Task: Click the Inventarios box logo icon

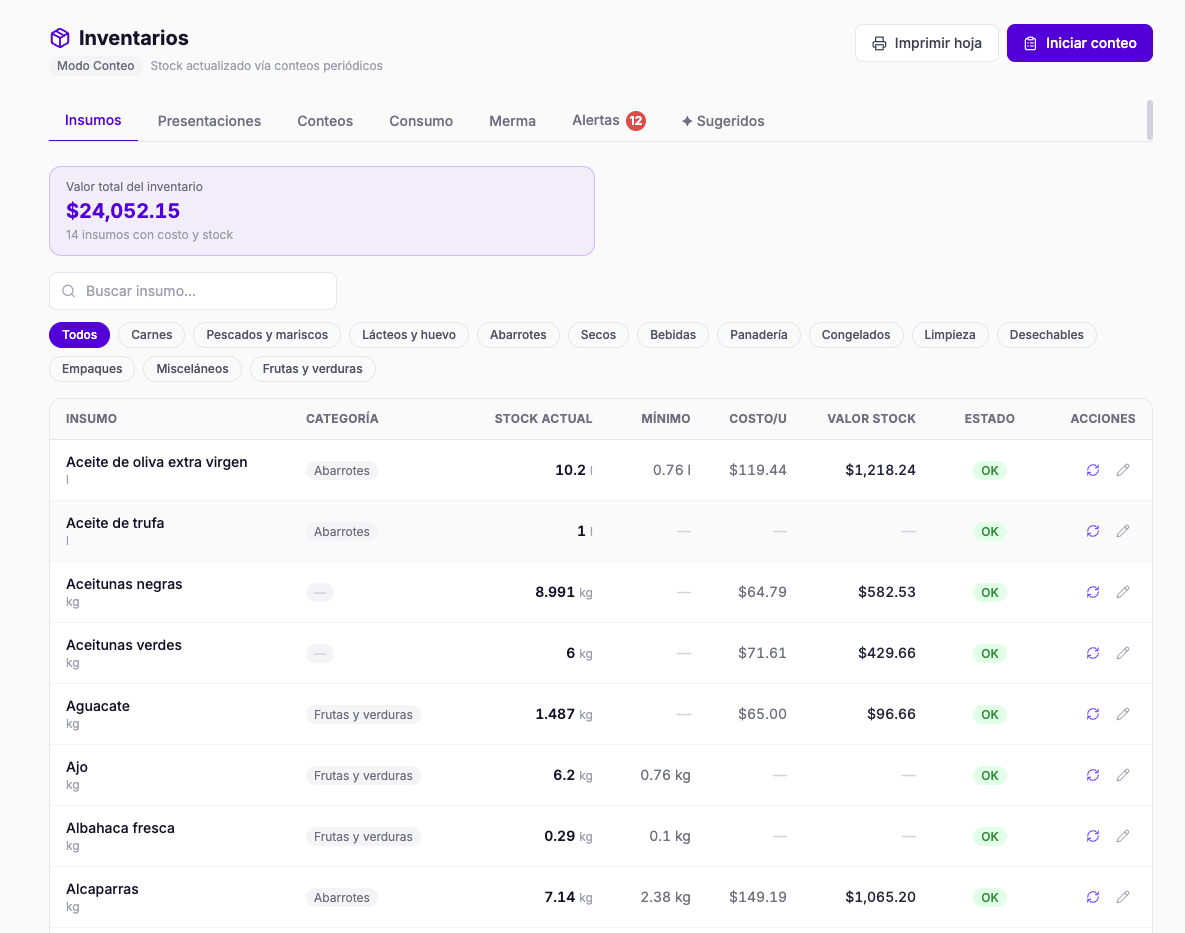Action: pos(60,38)
